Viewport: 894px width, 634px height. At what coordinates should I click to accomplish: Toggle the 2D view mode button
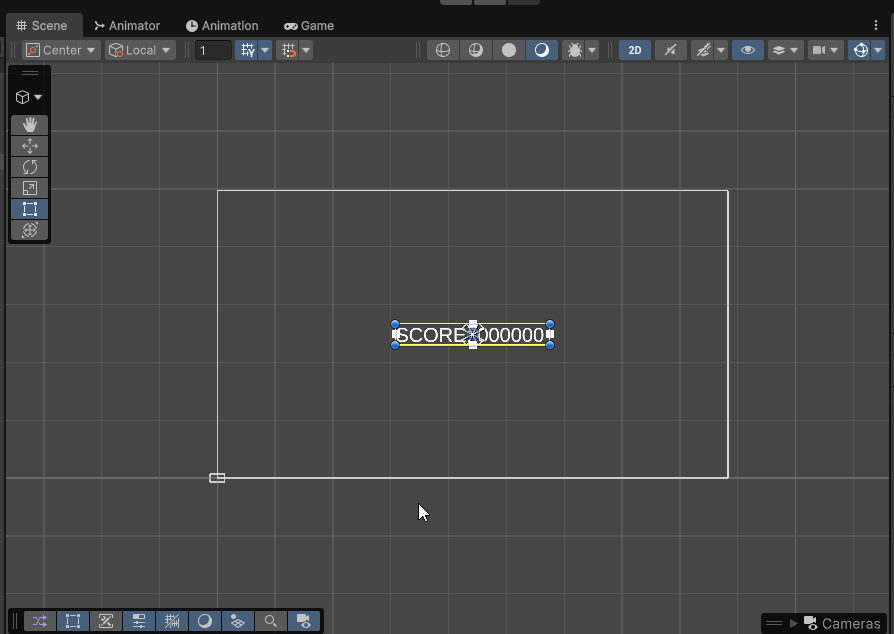635,50
